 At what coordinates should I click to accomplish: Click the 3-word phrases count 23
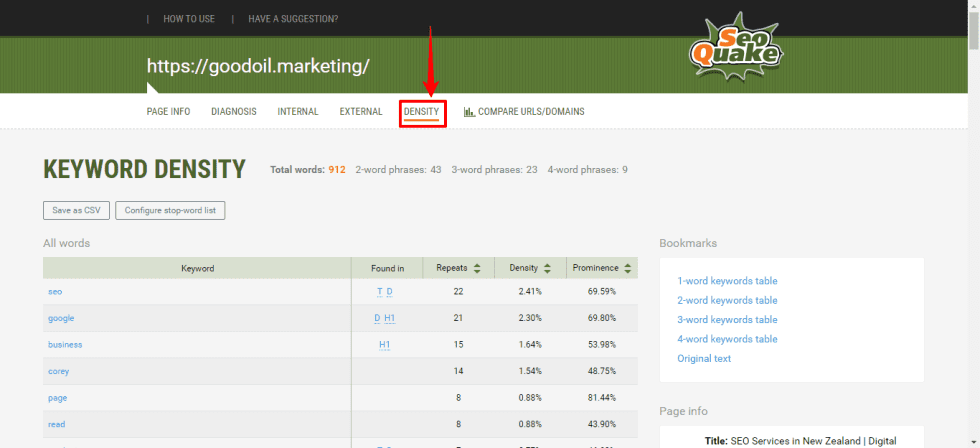click(532, 169)
